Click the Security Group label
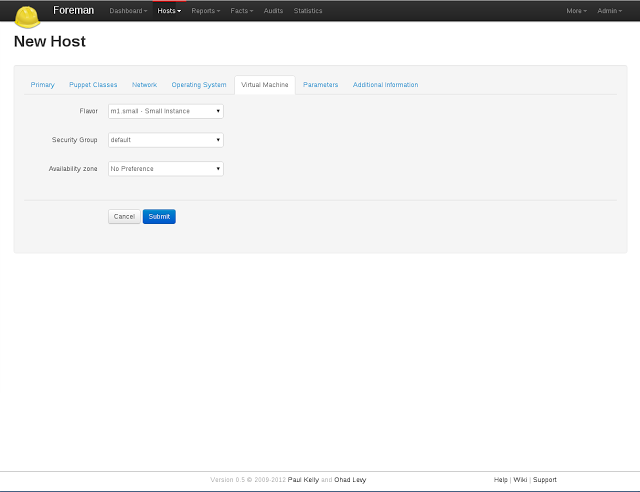This screenshot has height=492, width=640. point(75,140)
